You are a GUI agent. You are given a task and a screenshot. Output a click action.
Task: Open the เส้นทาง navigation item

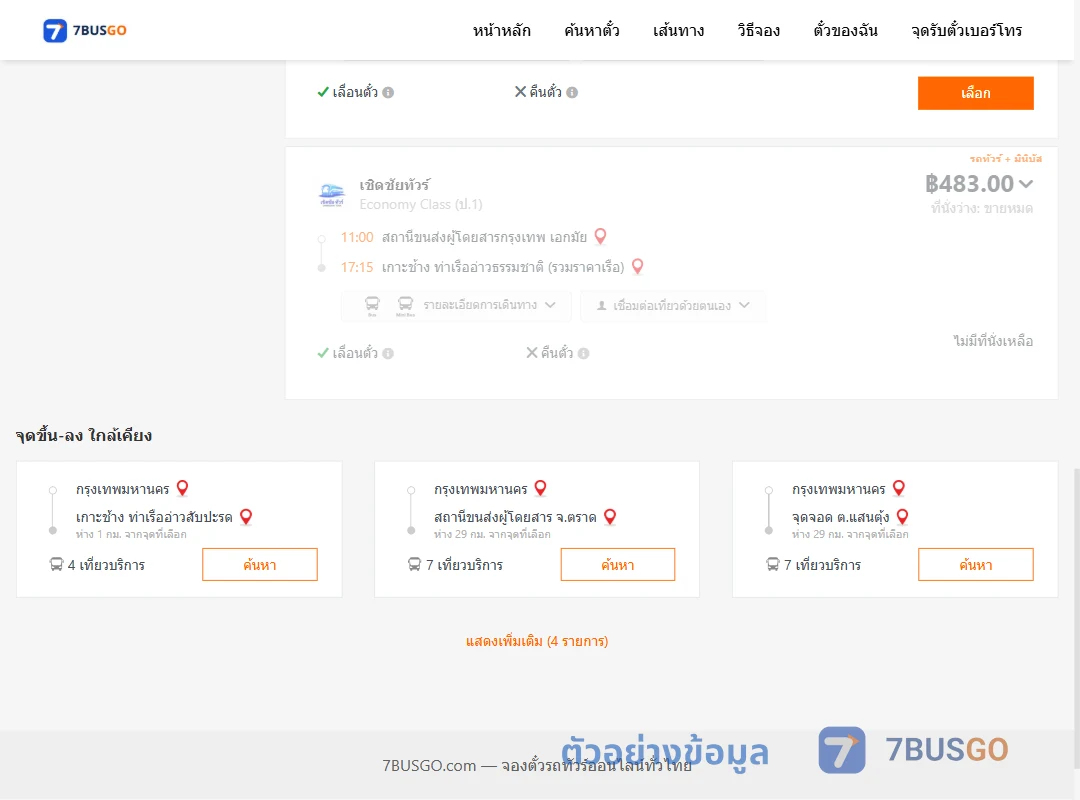coord(678,30)
